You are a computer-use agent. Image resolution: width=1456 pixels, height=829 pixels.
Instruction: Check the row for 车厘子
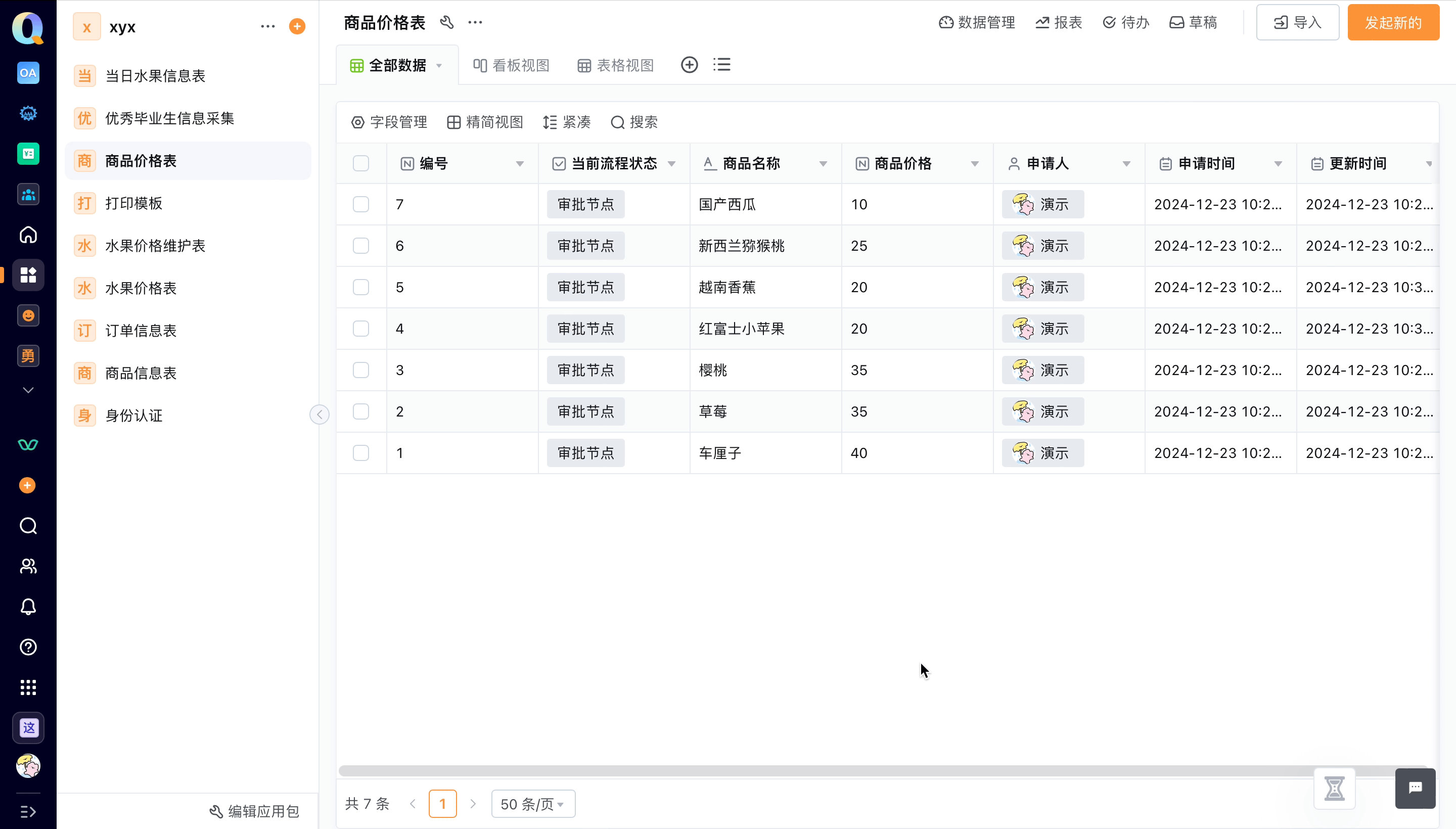point(361,452)
